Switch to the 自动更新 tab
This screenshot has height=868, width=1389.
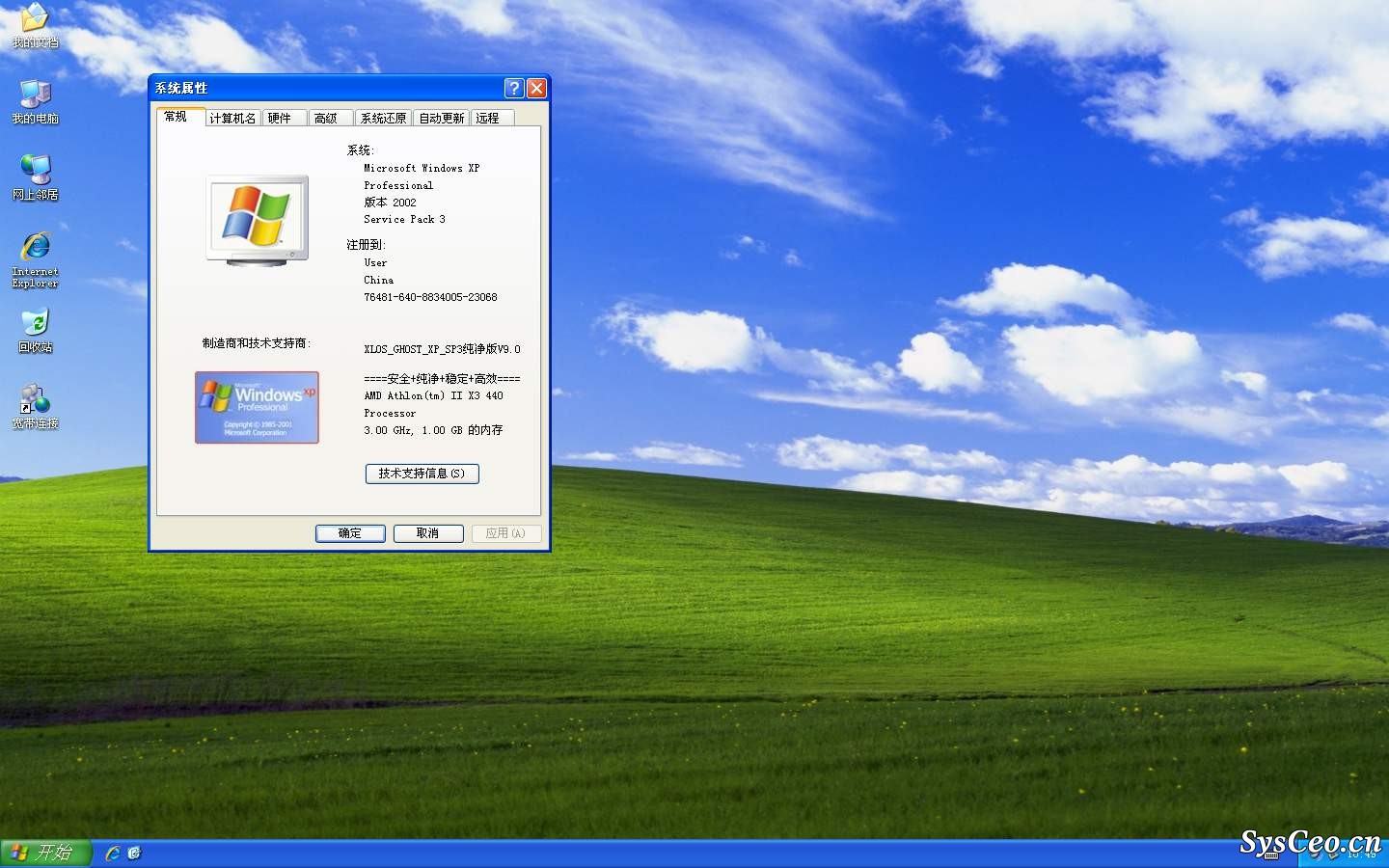(x=442, y=118)
